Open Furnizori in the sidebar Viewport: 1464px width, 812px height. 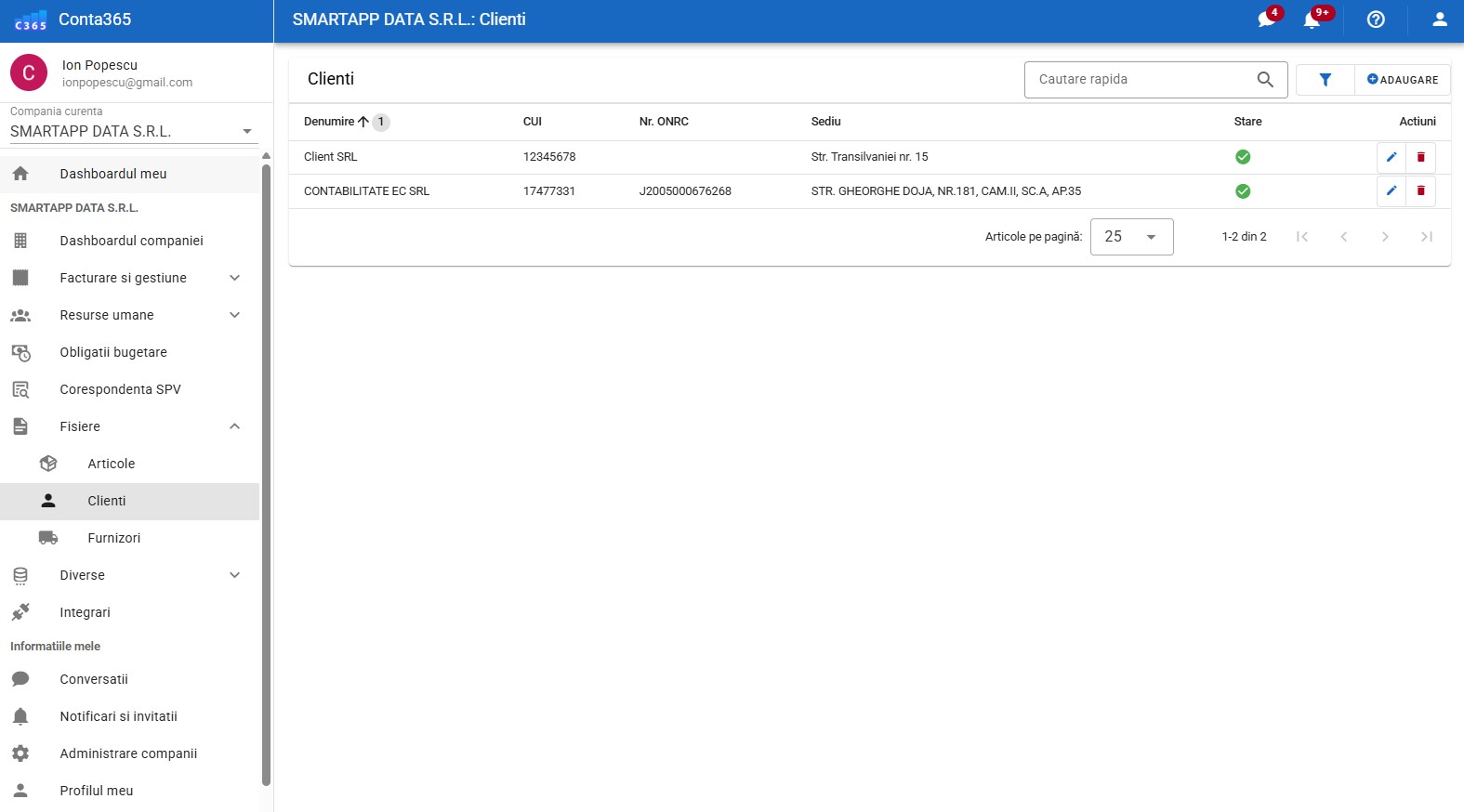point(114,538)
